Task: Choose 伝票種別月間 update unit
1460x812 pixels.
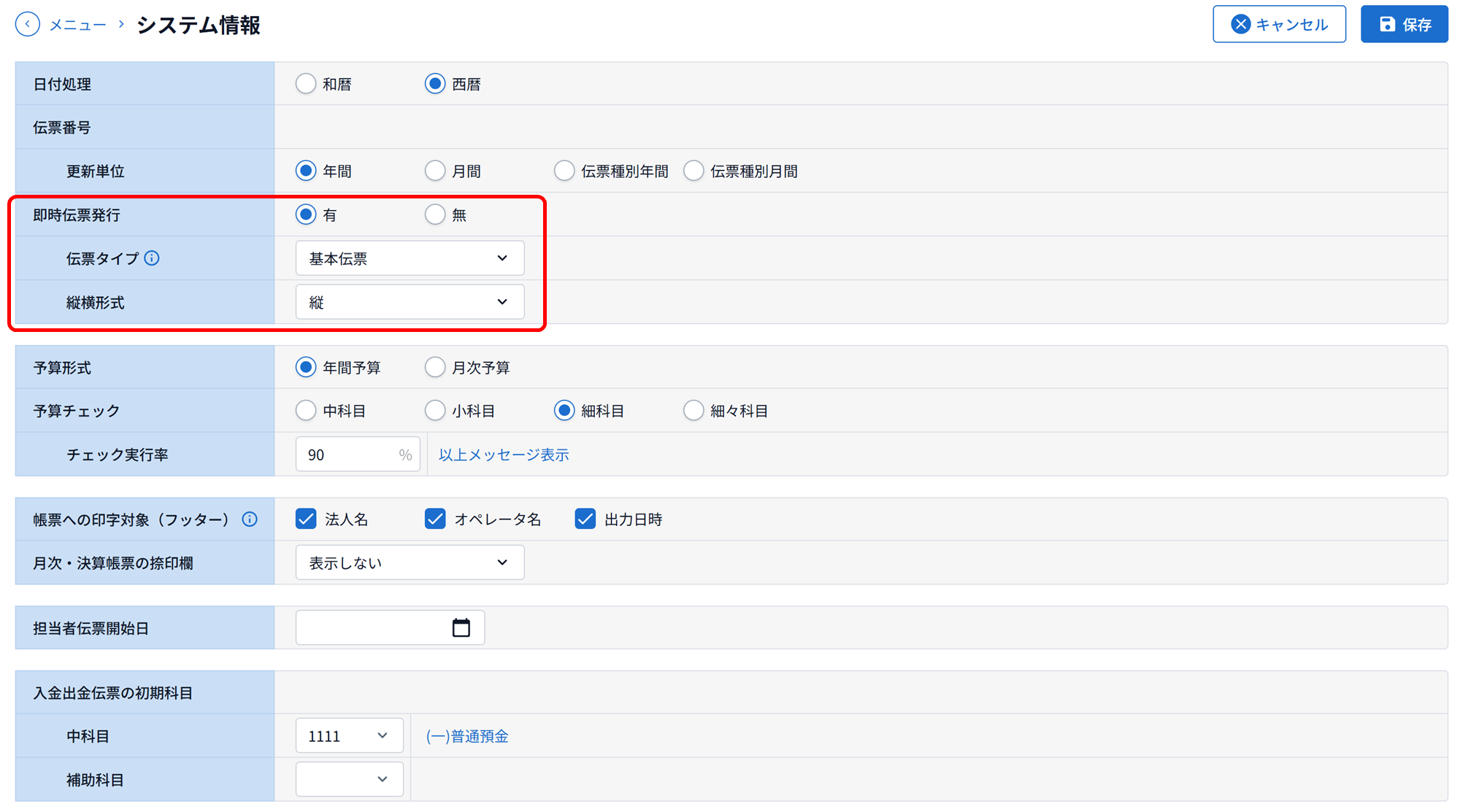Action: (x=693, y=171)
